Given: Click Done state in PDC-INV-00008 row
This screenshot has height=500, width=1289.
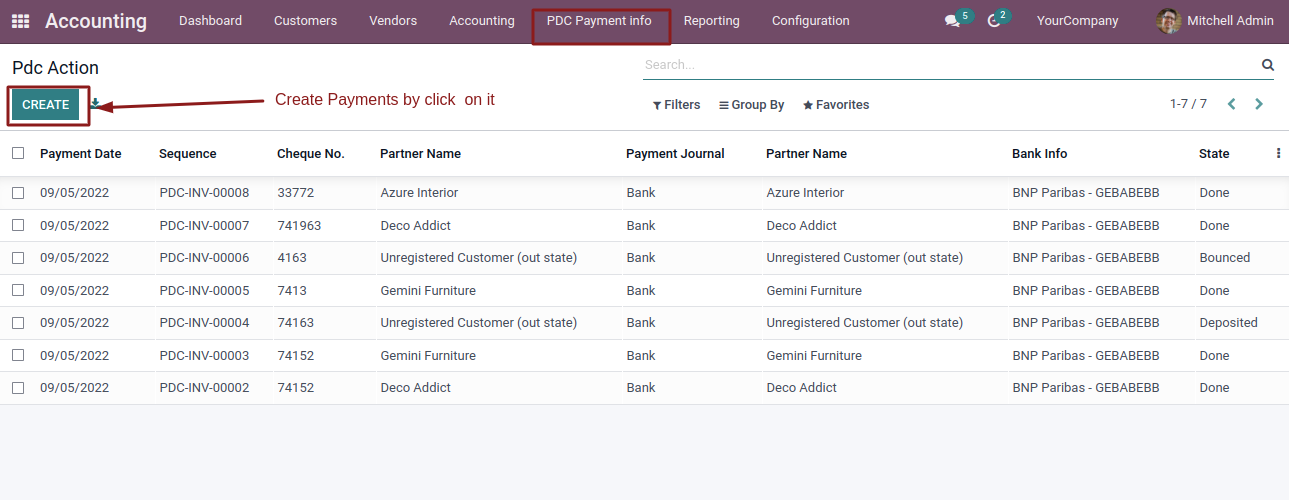Looking at the screenshot, I should (1214, 193).
